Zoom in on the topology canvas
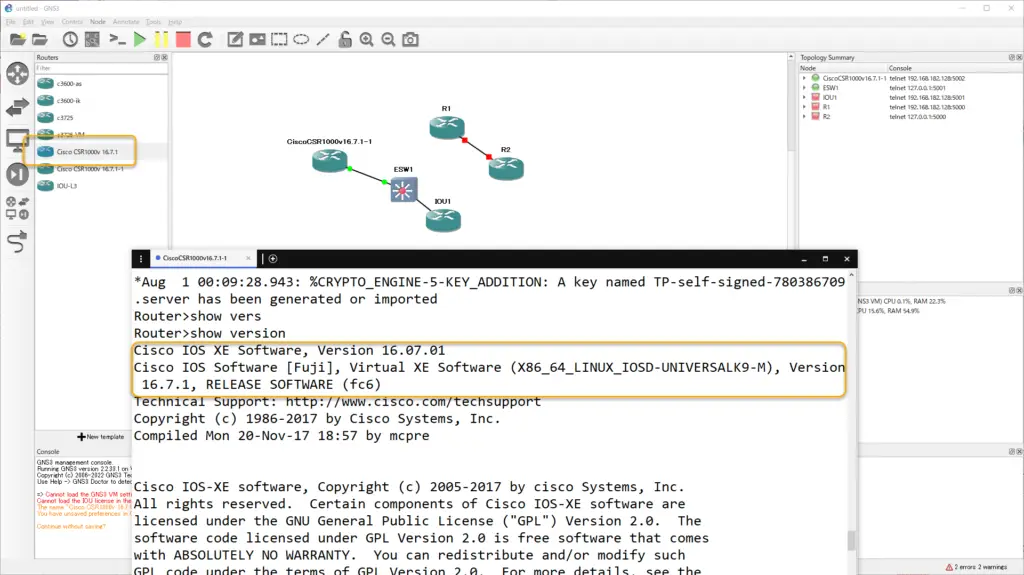 coord(366,40)
